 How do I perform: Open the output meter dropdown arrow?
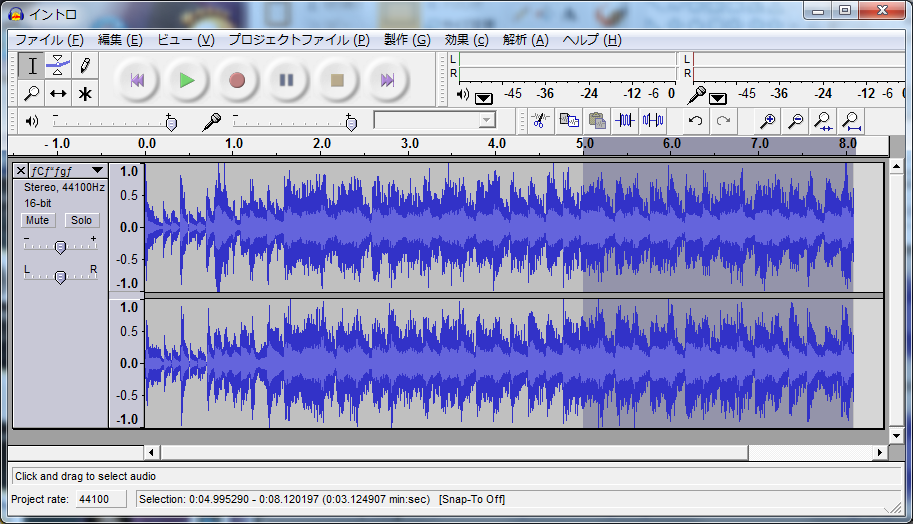pyautogui.click(x=484, y=98)
